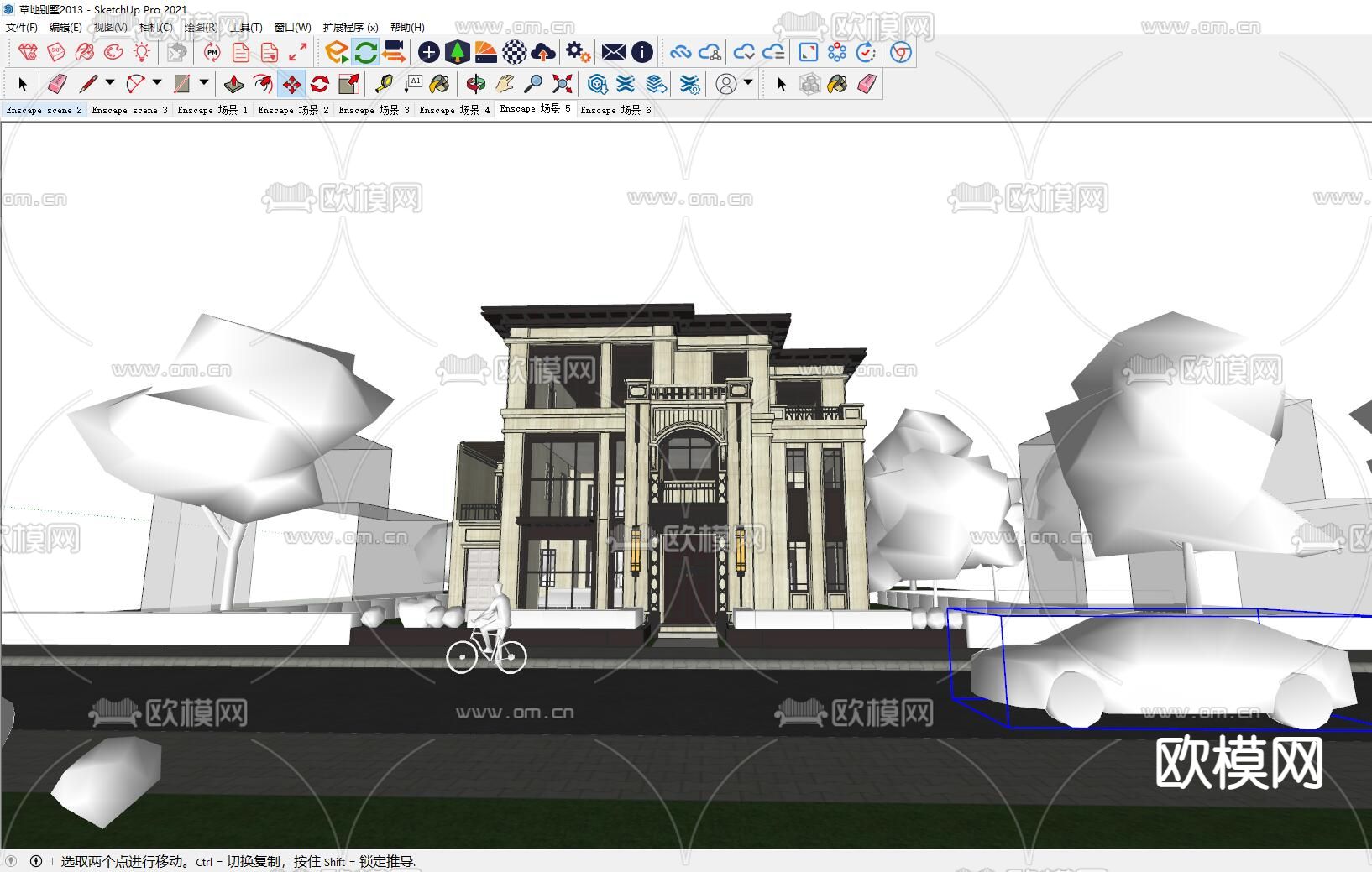Switch to the Enscape scene 2 tab

(44, 110)
